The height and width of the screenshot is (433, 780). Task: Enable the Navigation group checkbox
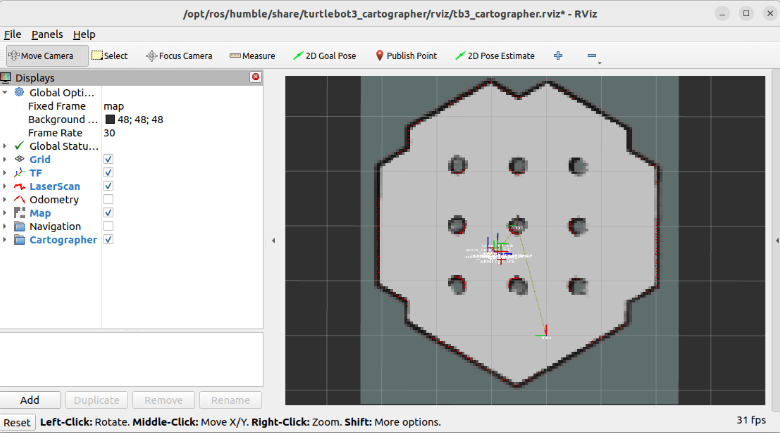108,226
